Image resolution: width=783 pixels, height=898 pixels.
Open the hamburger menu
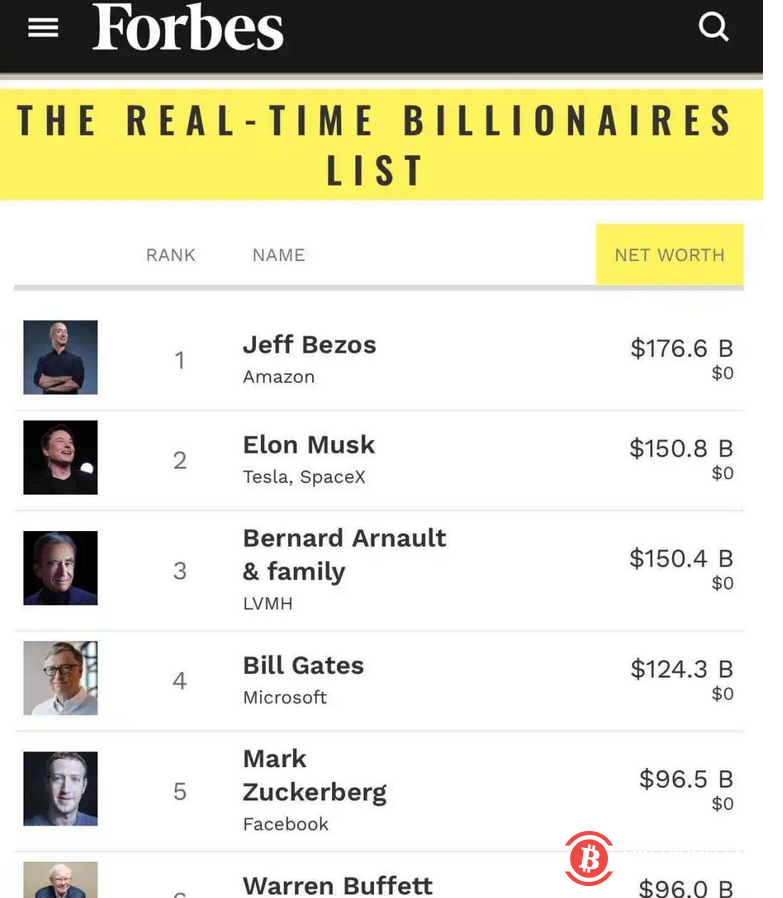[43, 28]
